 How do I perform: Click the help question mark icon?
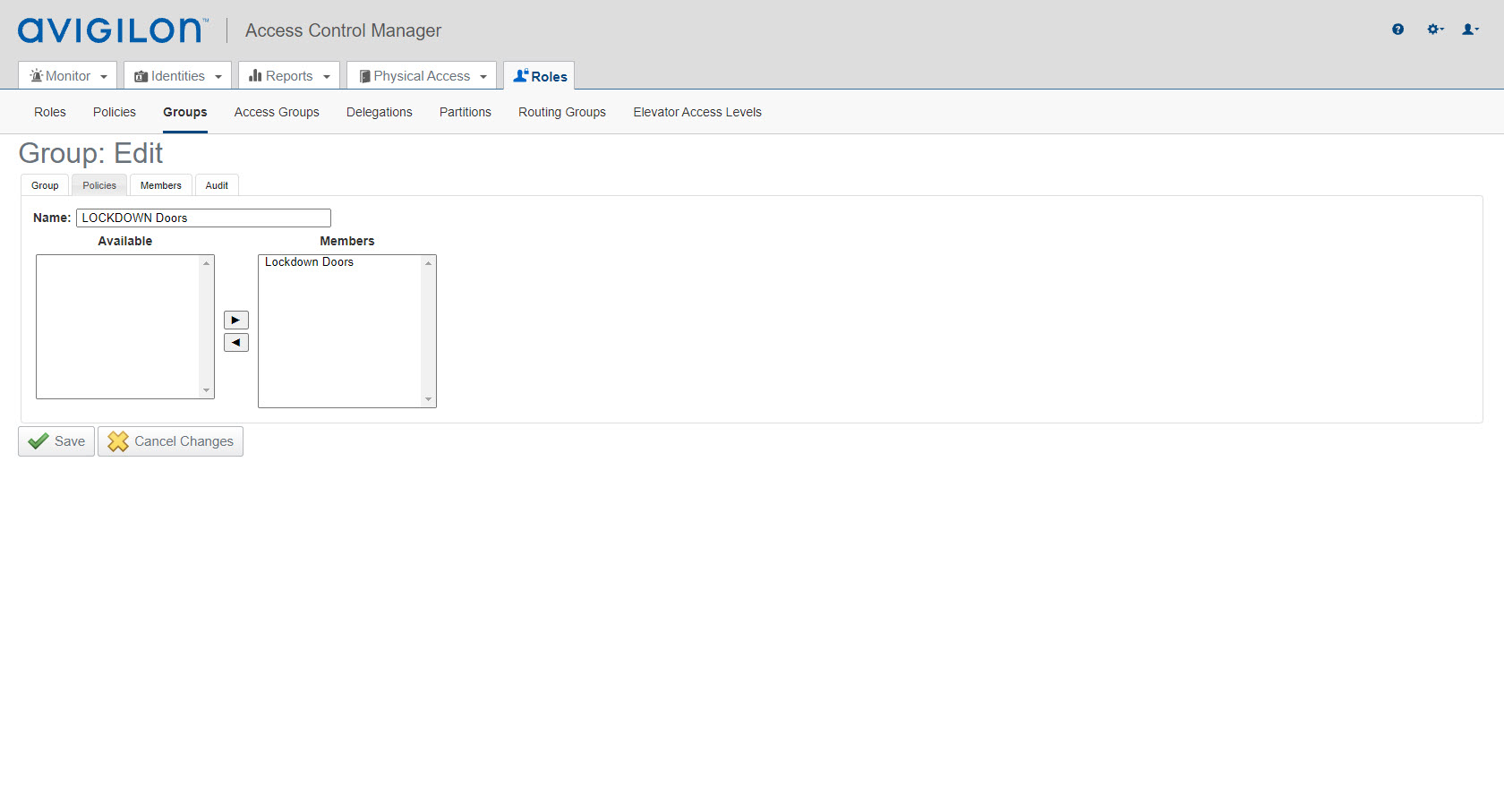click(1397, 30)
